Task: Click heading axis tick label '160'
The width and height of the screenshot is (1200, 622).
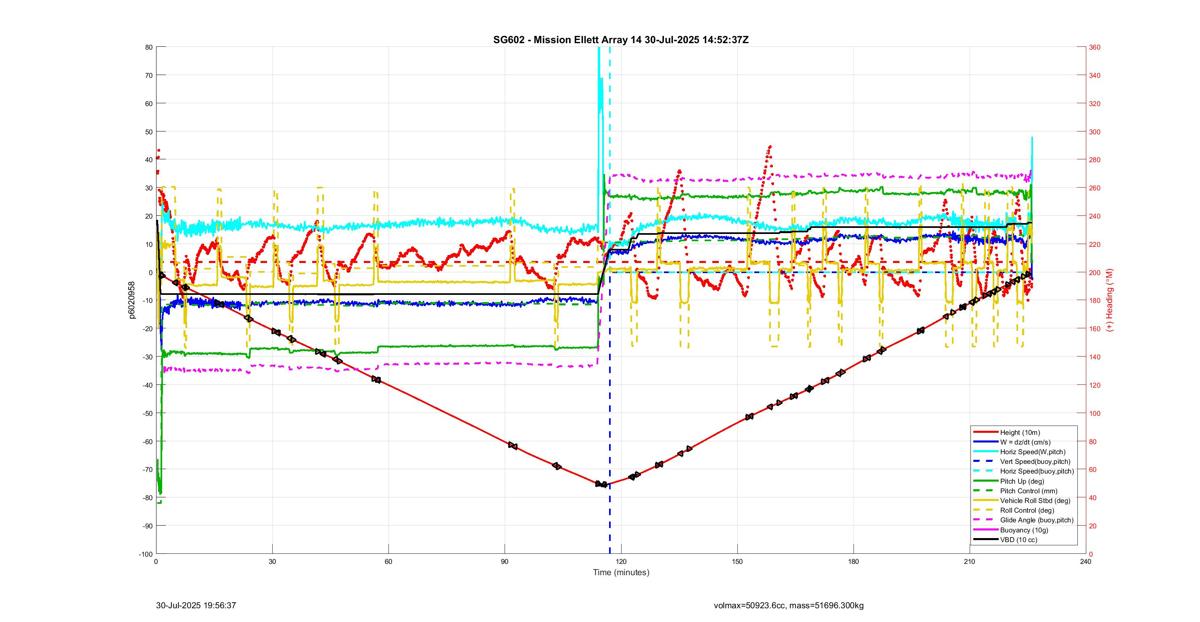Action: point(1095,329)
